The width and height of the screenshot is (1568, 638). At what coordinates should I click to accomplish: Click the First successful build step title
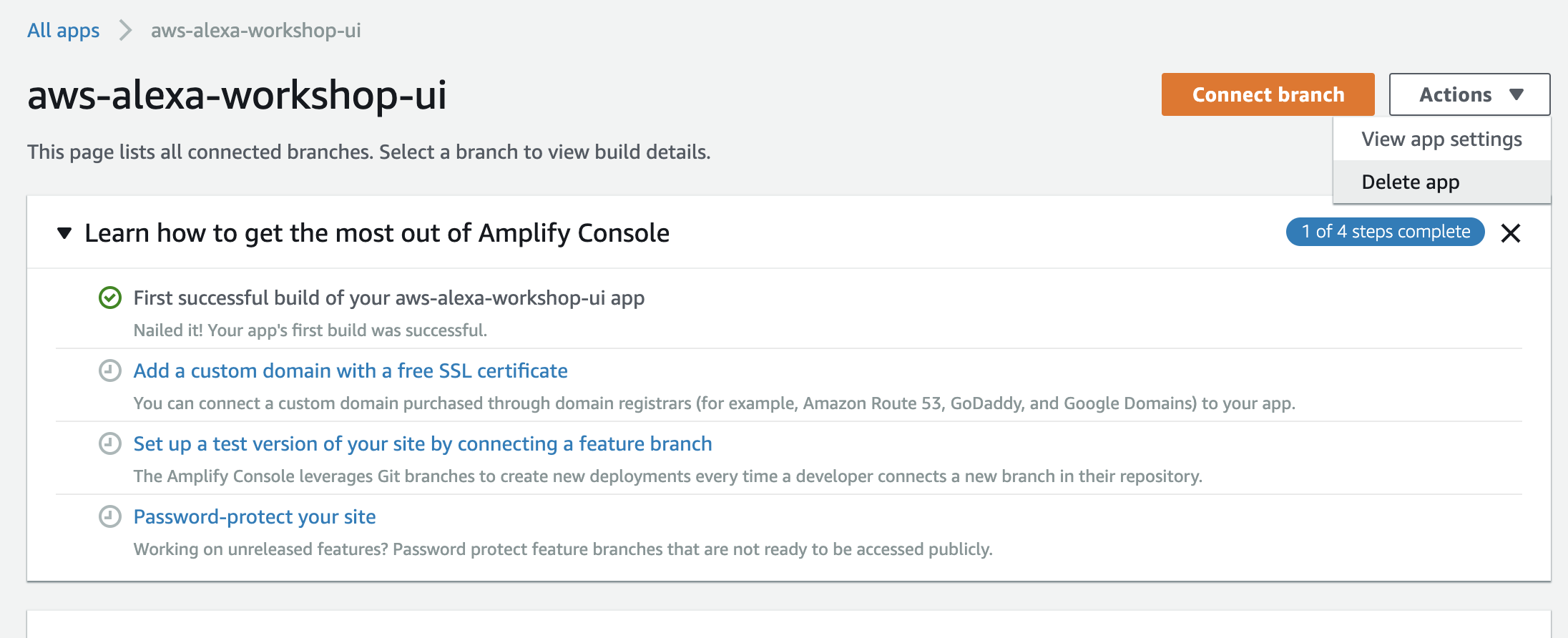tap(389, 298)
